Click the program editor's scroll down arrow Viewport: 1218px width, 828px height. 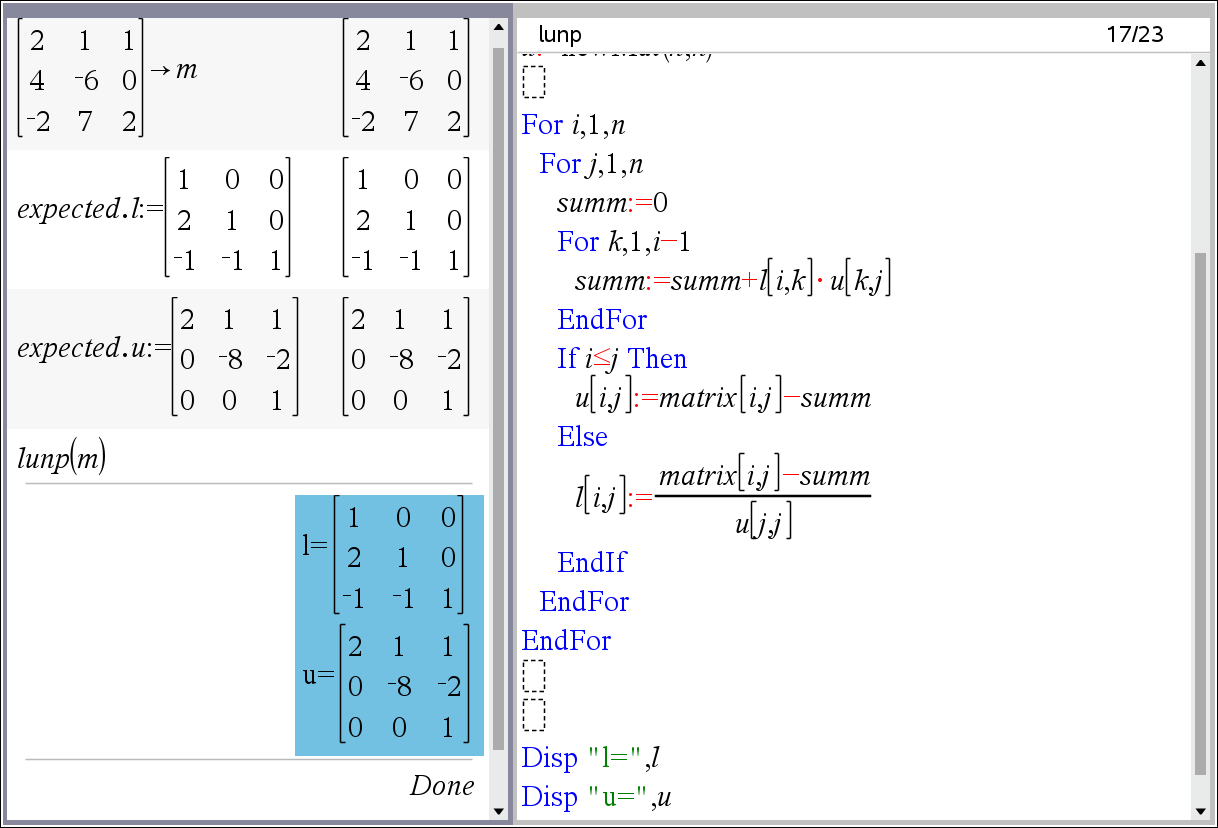click(x=1201, y=810)
